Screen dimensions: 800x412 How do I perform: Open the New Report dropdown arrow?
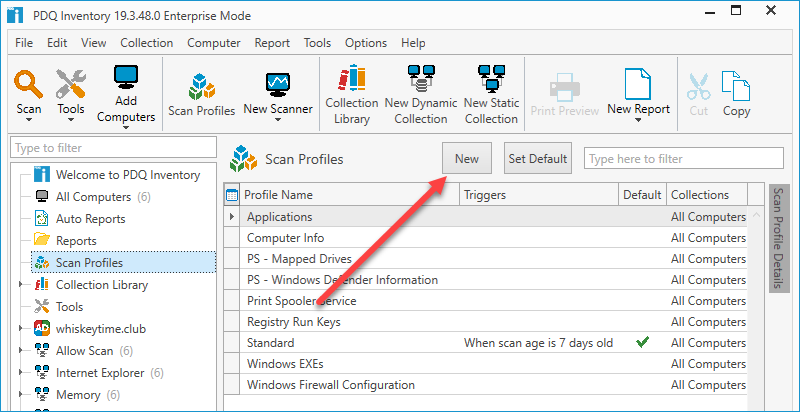click(638, 120)
